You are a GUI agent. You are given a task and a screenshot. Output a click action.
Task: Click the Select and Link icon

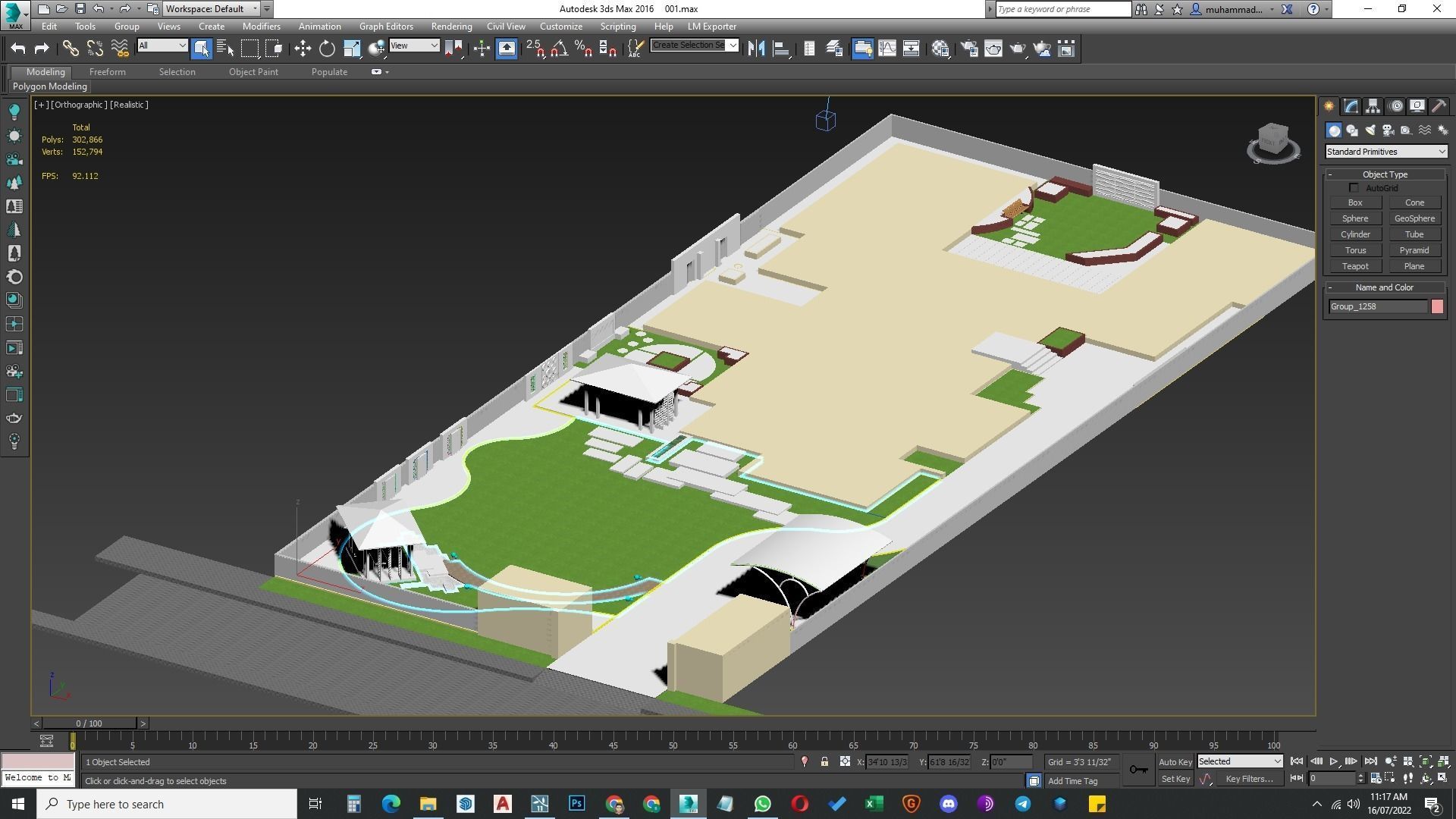click(71, 49)
